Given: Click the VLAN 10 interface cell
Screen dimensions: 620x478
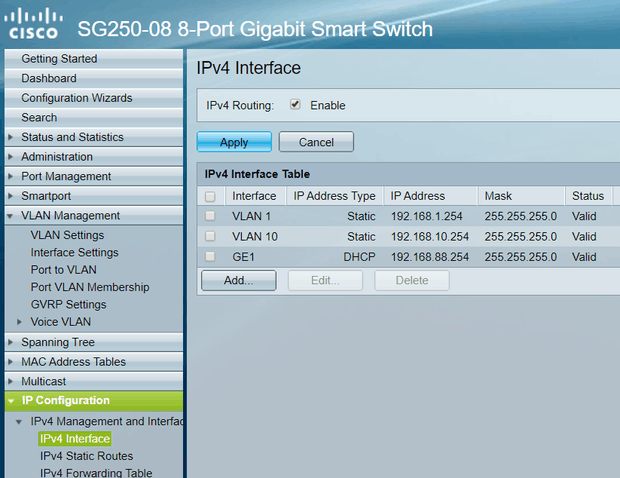Looking at the screenshot, I should 255,236.
